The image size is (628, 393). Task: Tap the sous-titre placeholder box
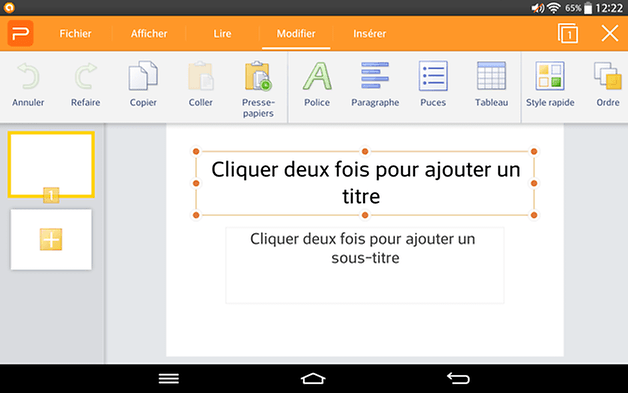(x=364, y=265)
